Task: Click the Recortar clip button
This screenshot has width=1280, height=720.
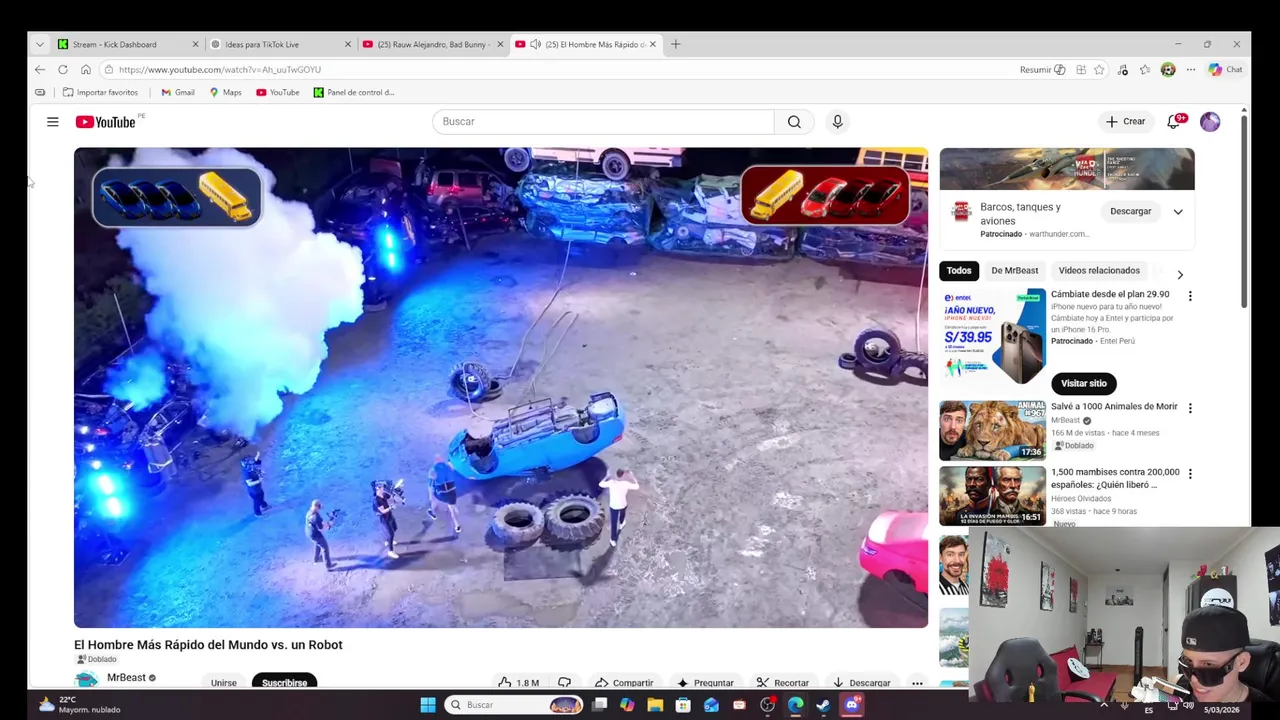Action: coord(783,682)
